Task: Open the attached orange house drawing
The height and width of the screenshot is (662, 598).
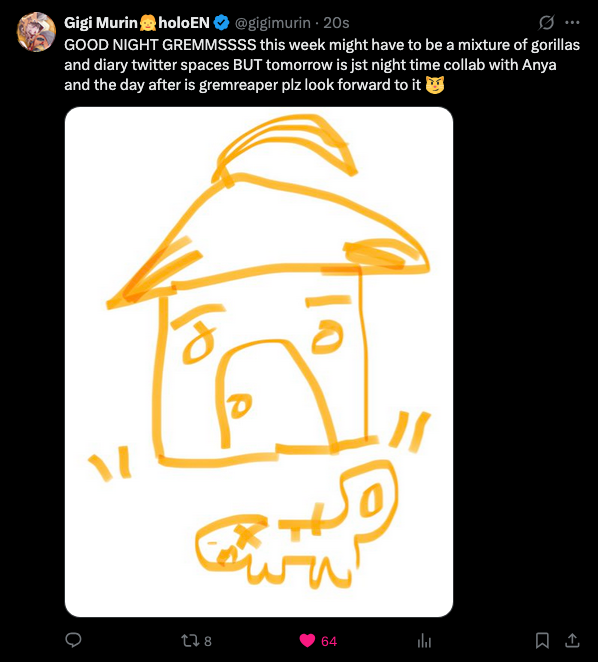Action: point(259,362)
